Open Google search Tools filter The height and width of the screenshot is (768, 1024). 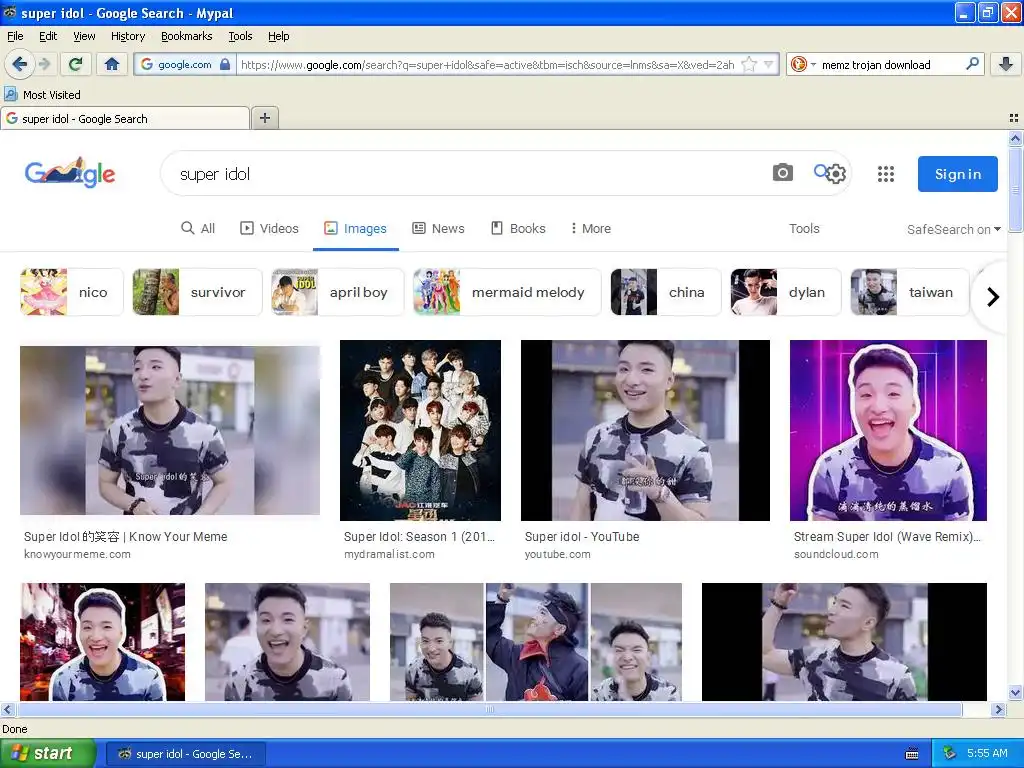pyautogui.click(x=804, y=229)
